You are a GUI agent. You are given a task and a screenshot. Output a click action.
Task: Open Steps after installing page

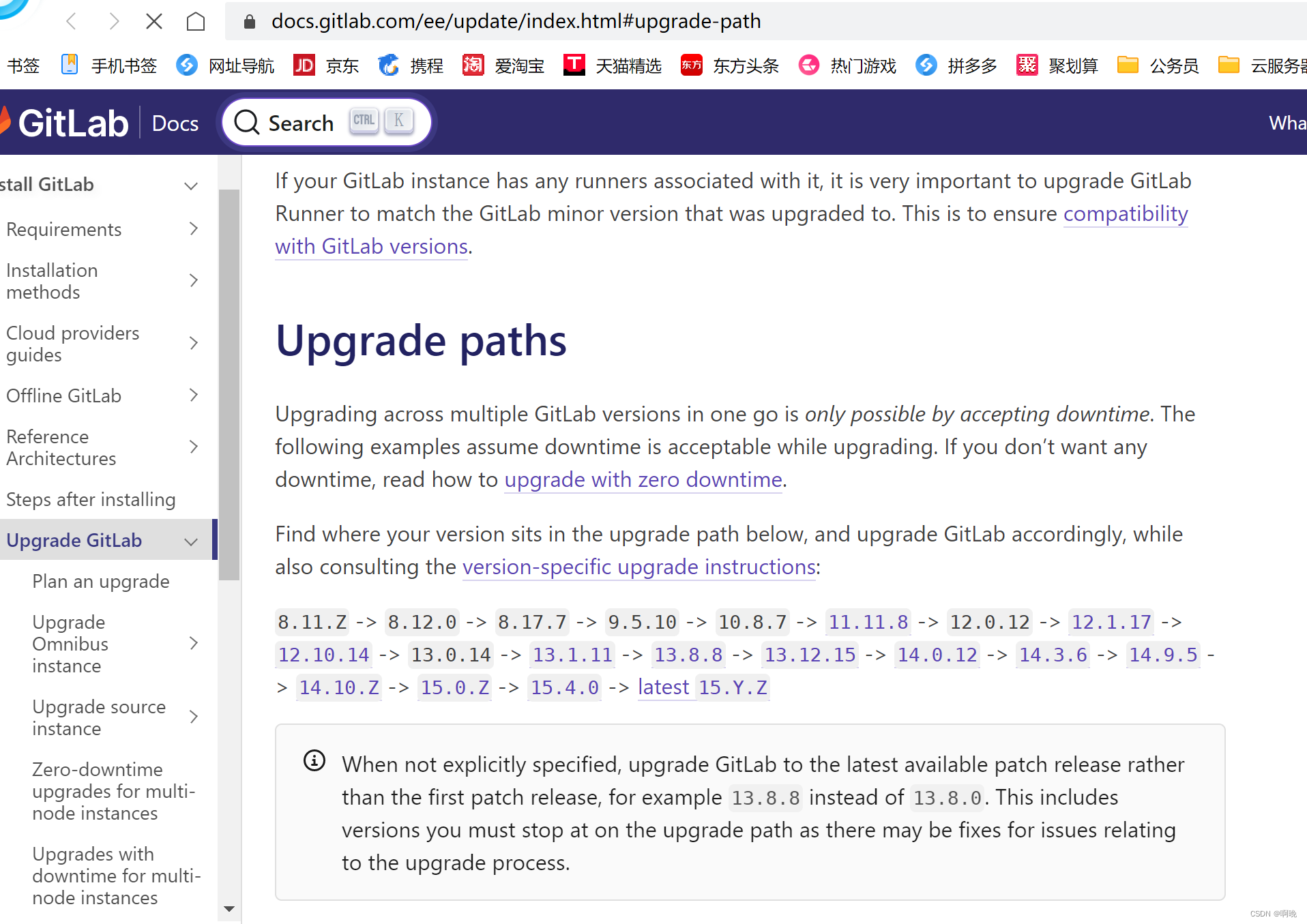pyautogui.click(x=91, y=500)
